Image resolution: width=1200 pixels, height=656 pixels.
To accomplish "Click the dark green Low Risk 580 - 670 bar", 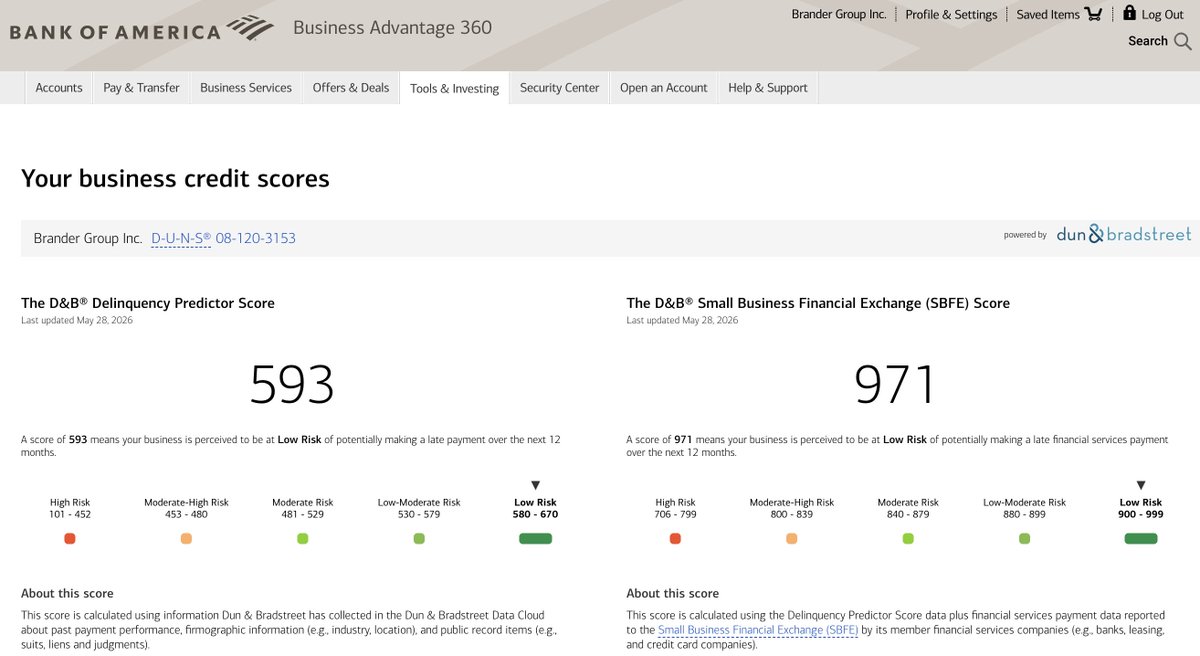I will coord(535,538).
